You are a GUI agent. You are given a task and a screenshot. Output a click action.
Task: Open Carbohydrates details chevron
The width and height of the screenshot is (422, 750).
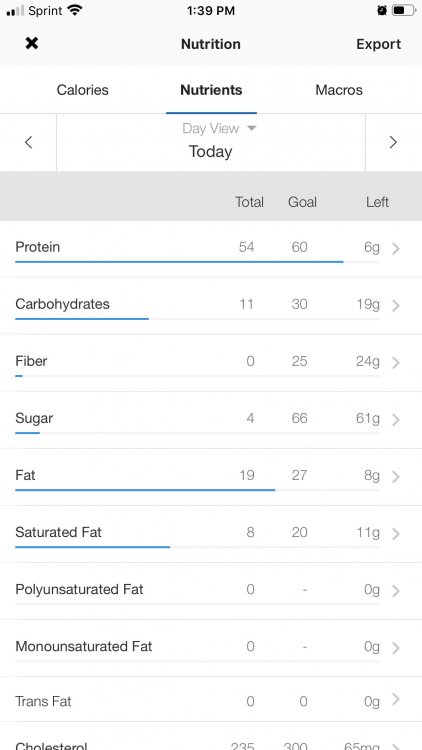(396, 305)
